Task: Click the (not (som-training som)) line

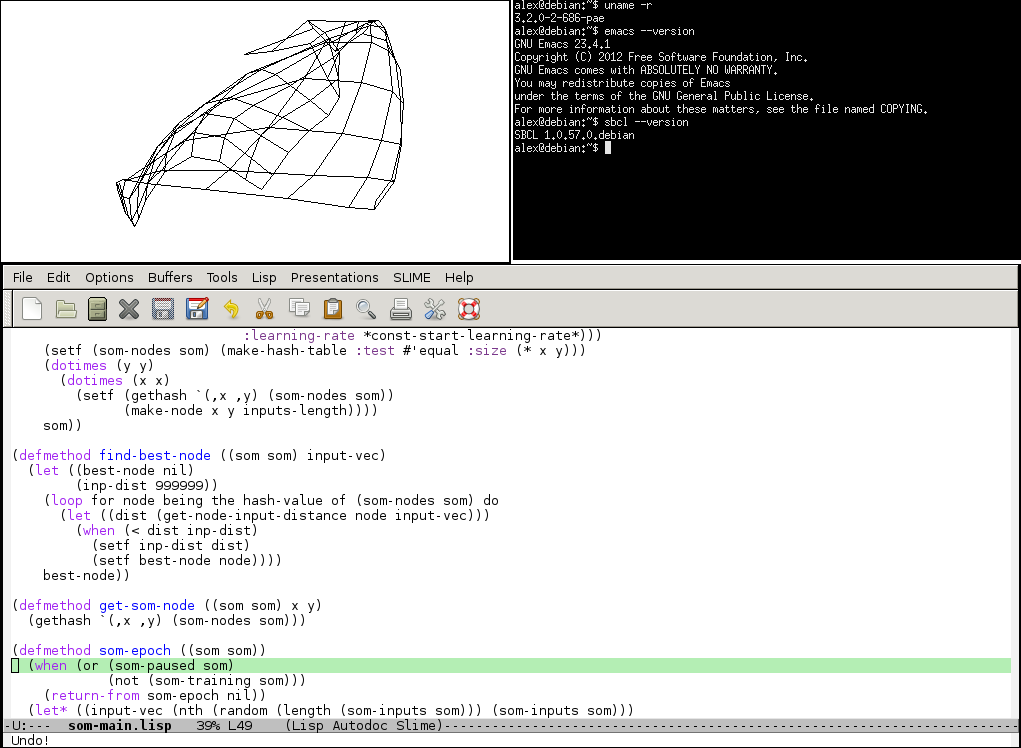Action: click(x=206, y=680)
